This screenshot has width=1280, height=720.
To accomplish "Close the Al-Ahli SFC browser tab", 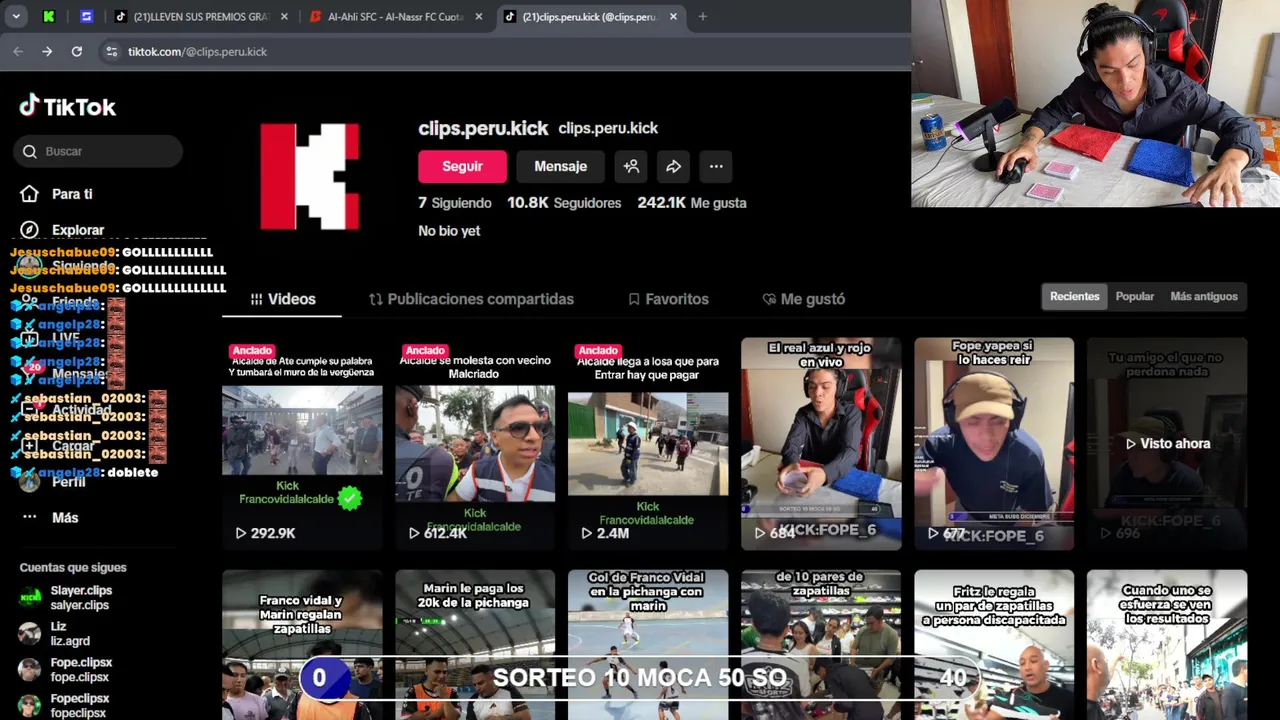I will point(479,16).
